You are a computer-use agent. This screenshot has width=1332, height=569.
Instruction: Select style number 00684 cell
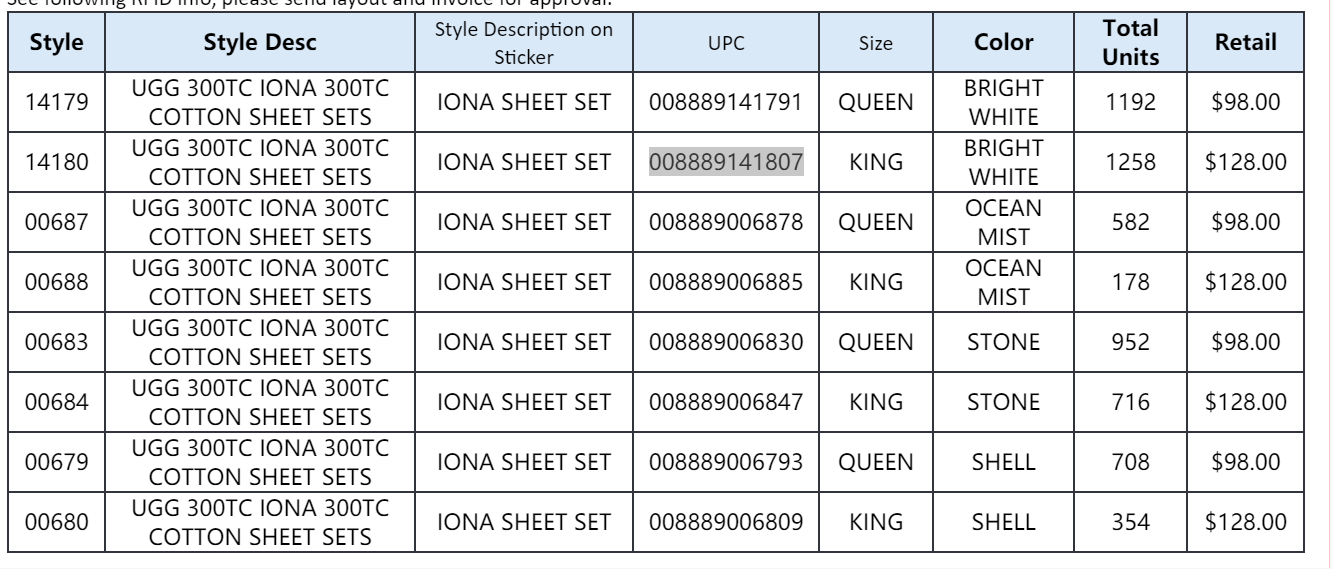tap(55, 403)
